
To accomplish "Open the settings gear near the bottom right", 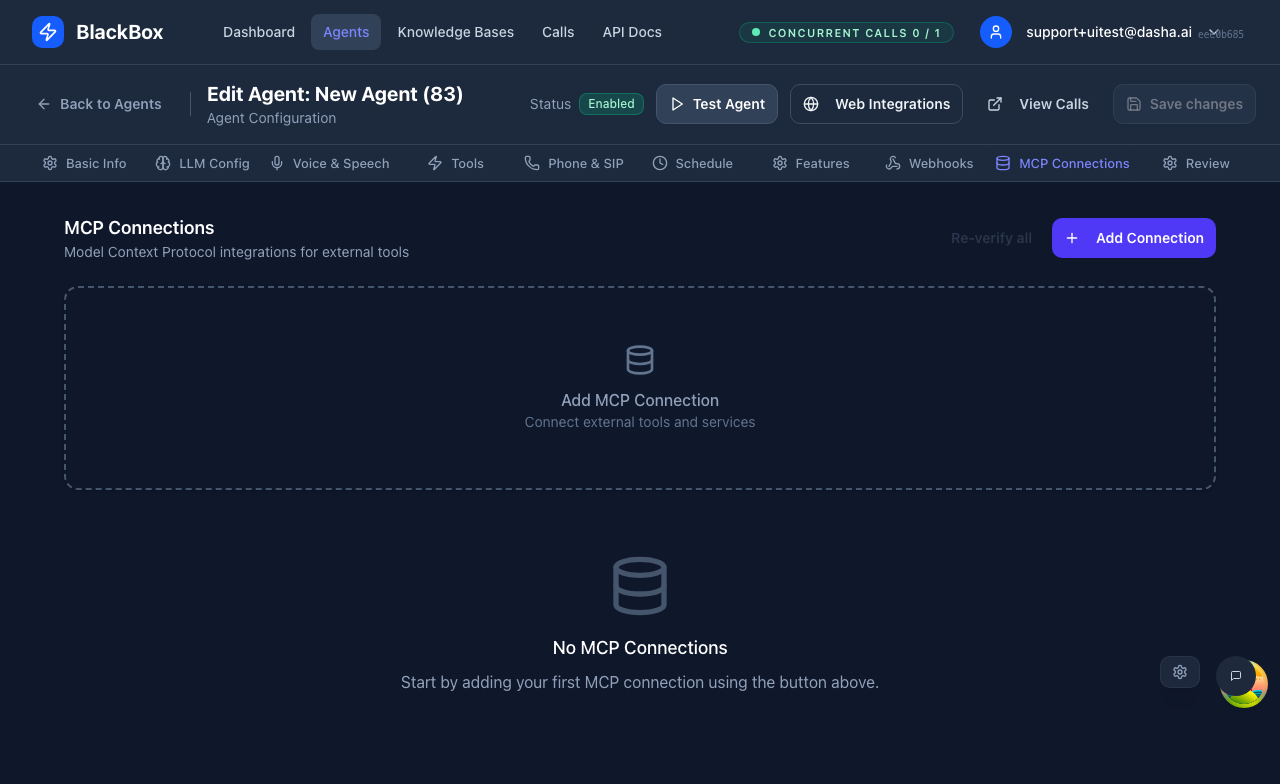I will coord(1179,671).
